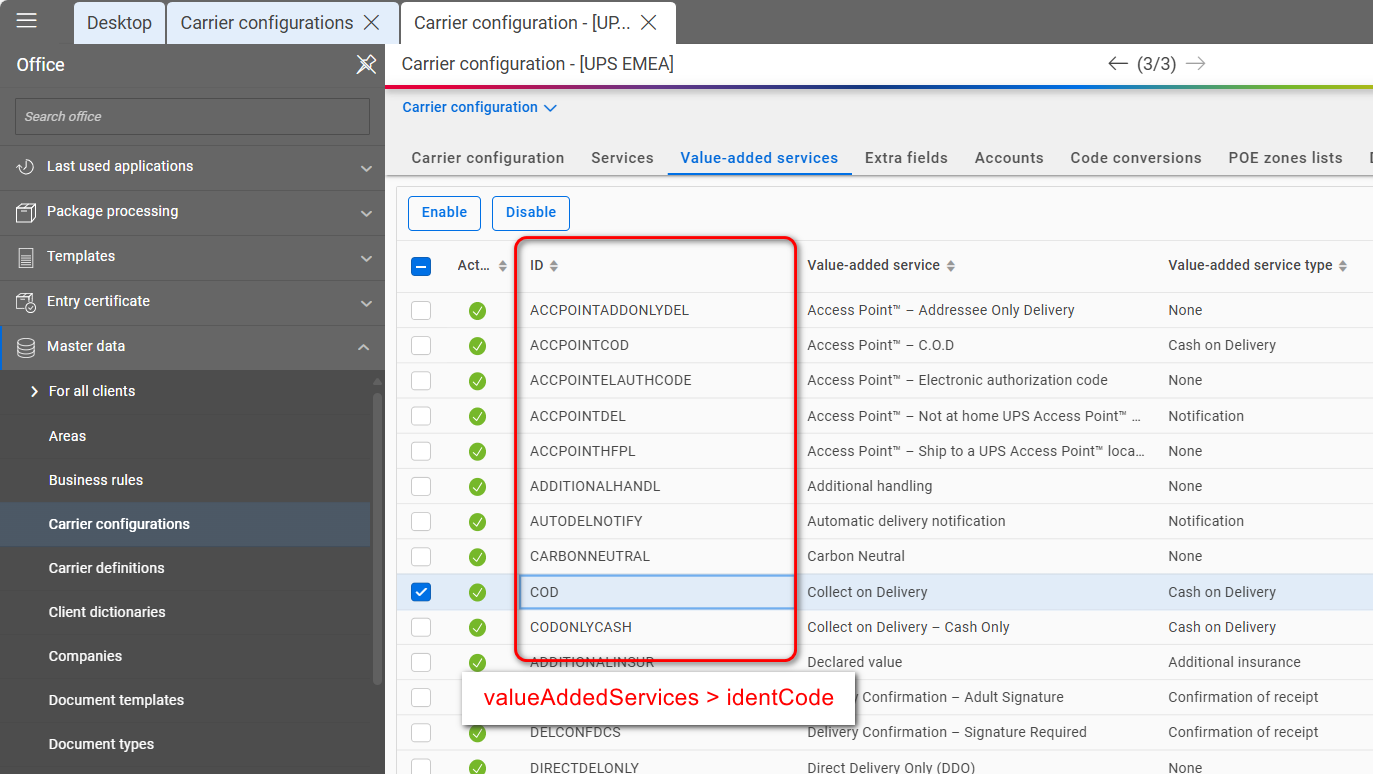Click Collect on Delivery – Cash Only cell
This screenshot has height=774, width=1373.
(x=908, y=627)
